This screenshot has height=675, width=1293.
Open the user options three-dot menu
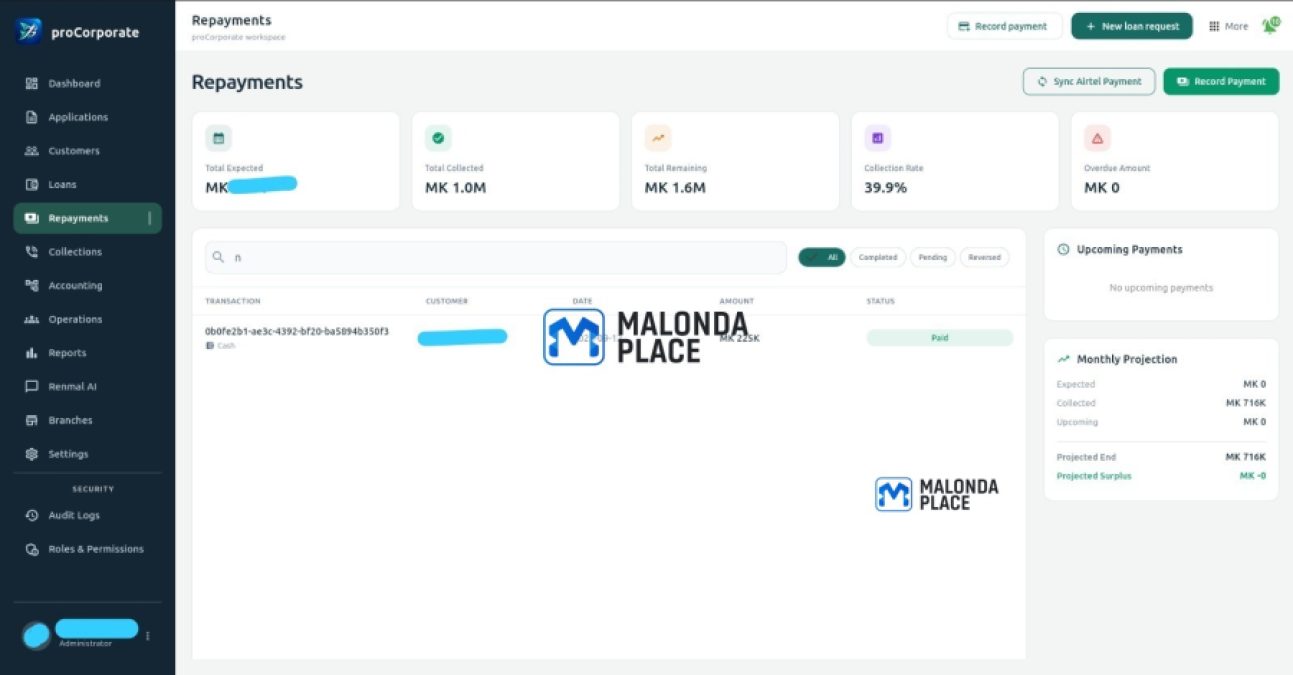[x=148, y=635]
